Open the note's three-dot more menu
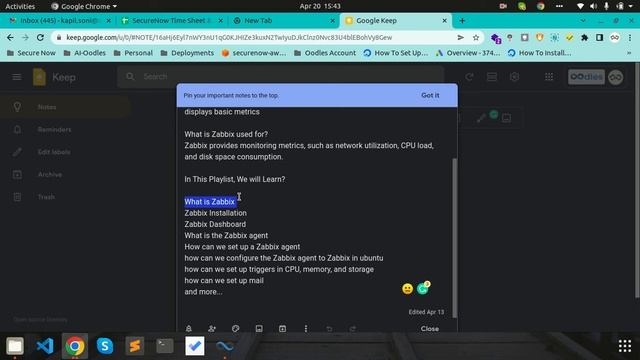Viewport: 640px width, 360px height. click(306, 329)
